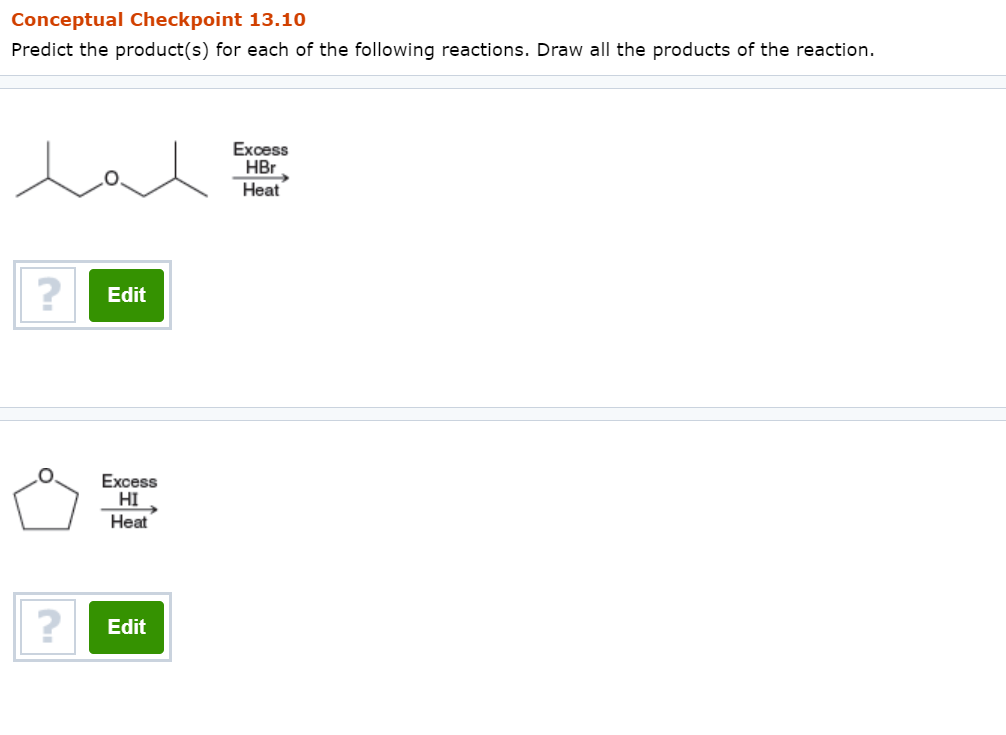Click the 'Heat' label under the HBr arrow
Image resolution: width=1006 pixels, height=735 pixels.
pos(261,191)
